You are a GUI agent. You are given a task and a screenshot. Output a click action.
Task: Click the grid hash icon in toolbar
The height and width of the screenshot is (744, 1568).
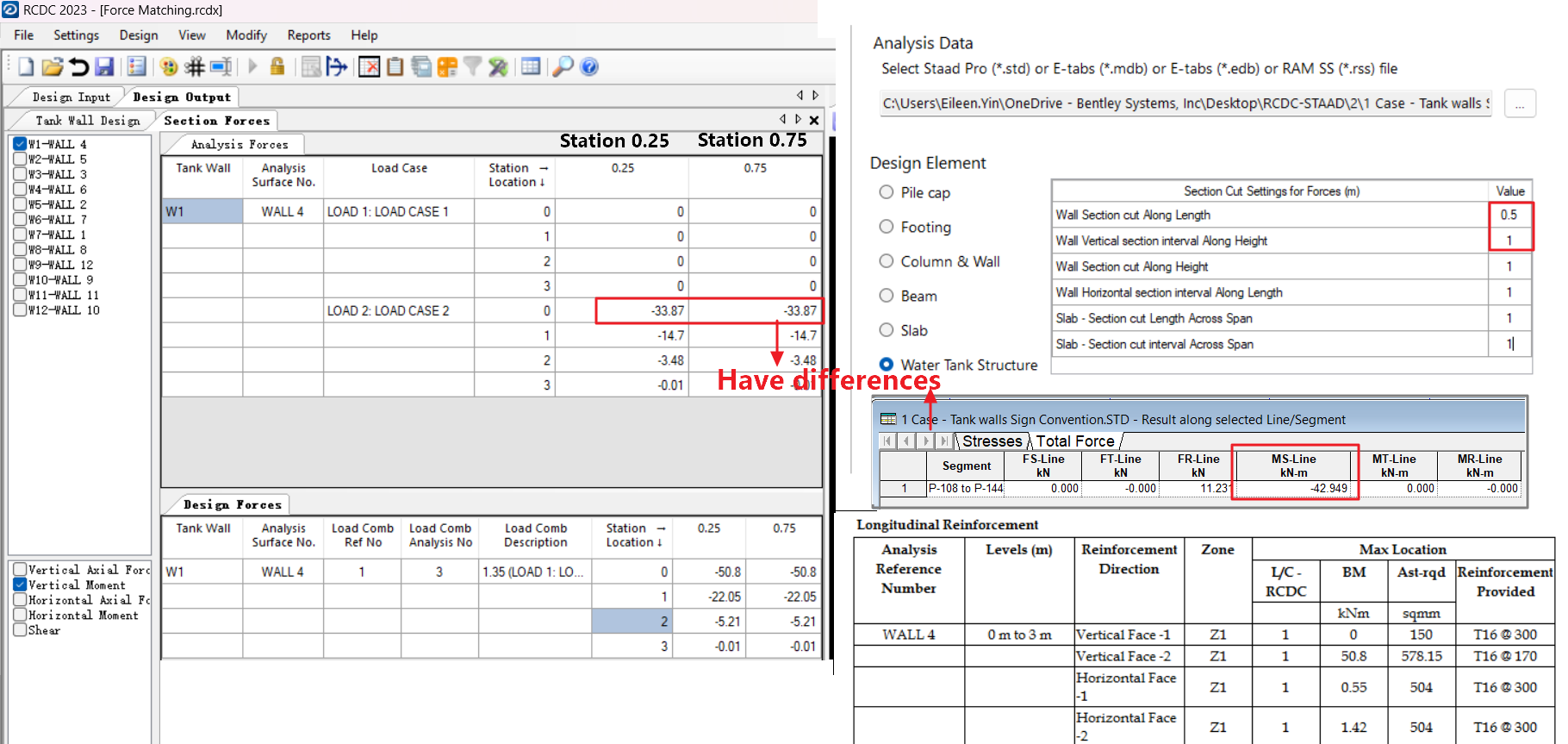pos(195,67)
